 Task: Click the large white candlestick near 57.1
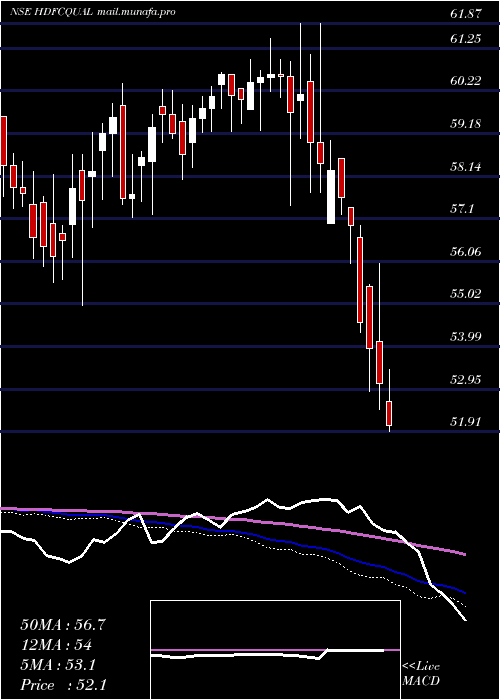pyautogui.click(x=331, y=197)
